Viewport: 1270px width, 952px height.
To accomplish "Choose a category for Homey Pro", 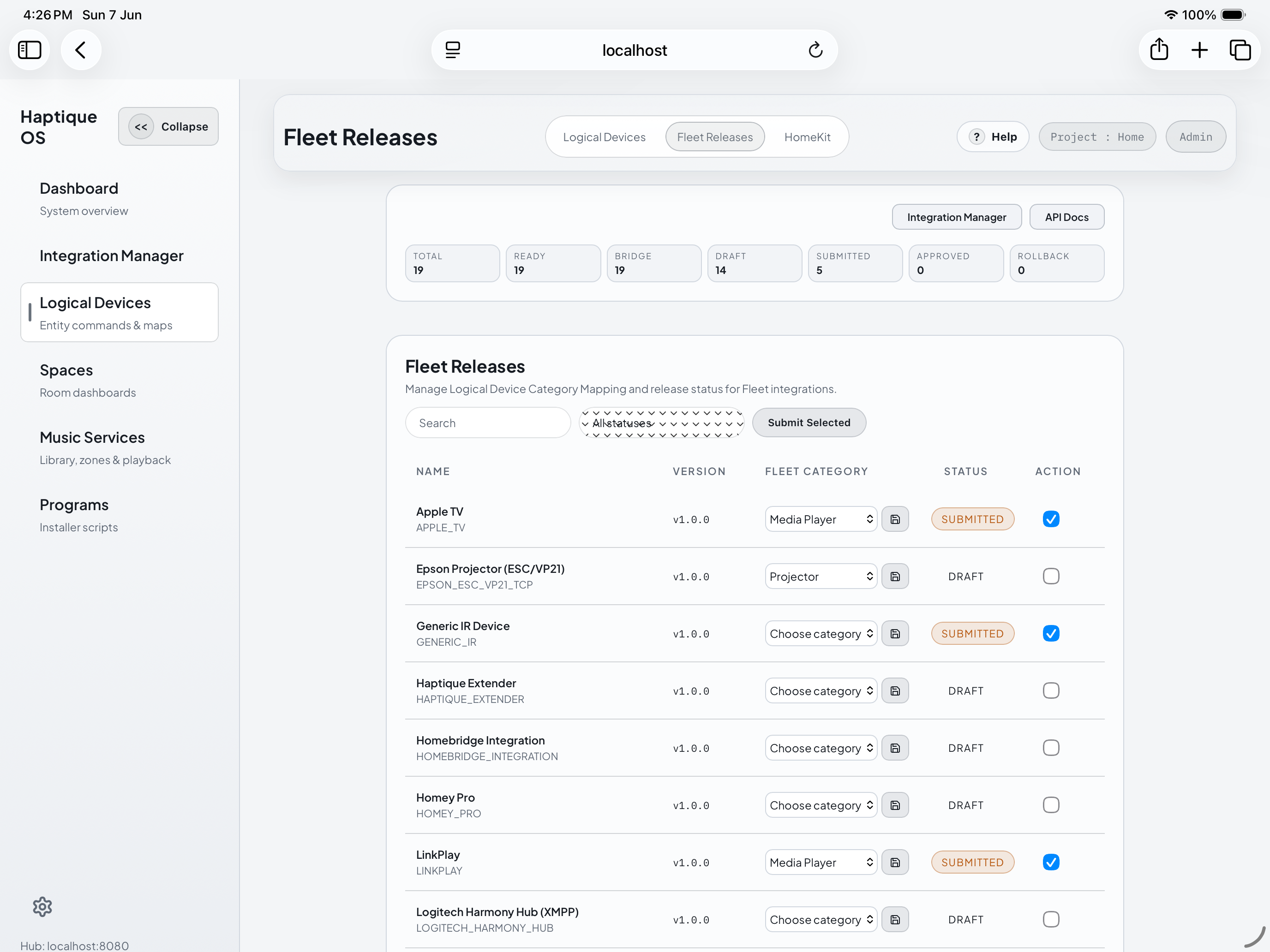I will [821, 805].
